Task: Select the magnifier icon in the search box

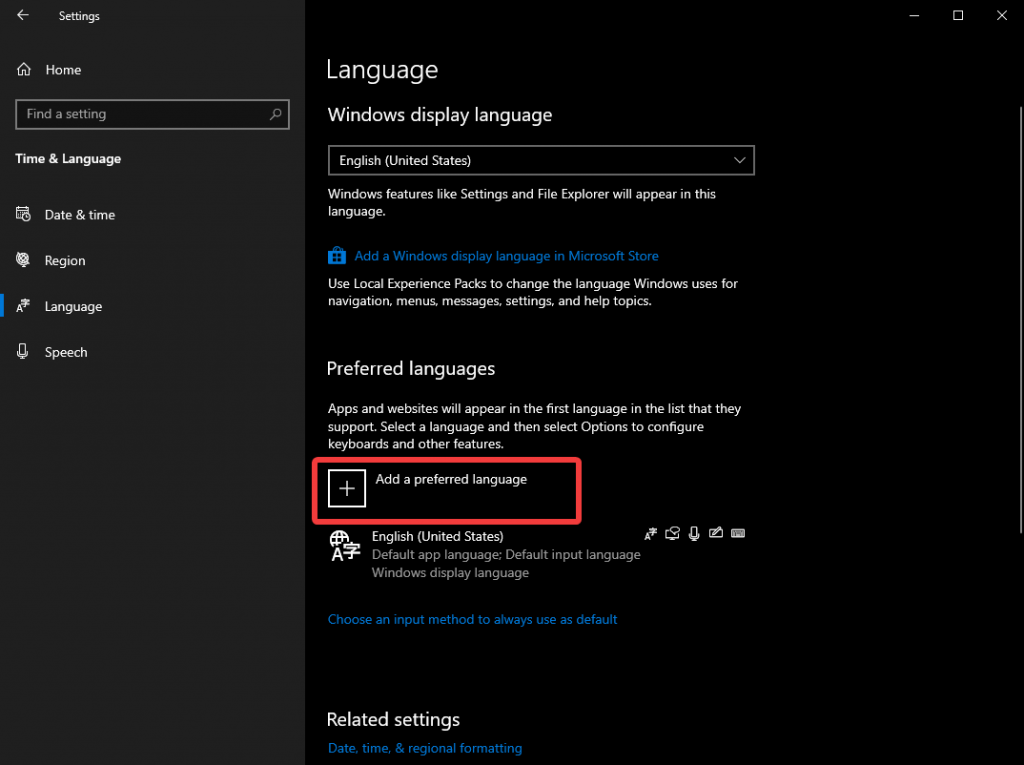Action: click(276, 114)
